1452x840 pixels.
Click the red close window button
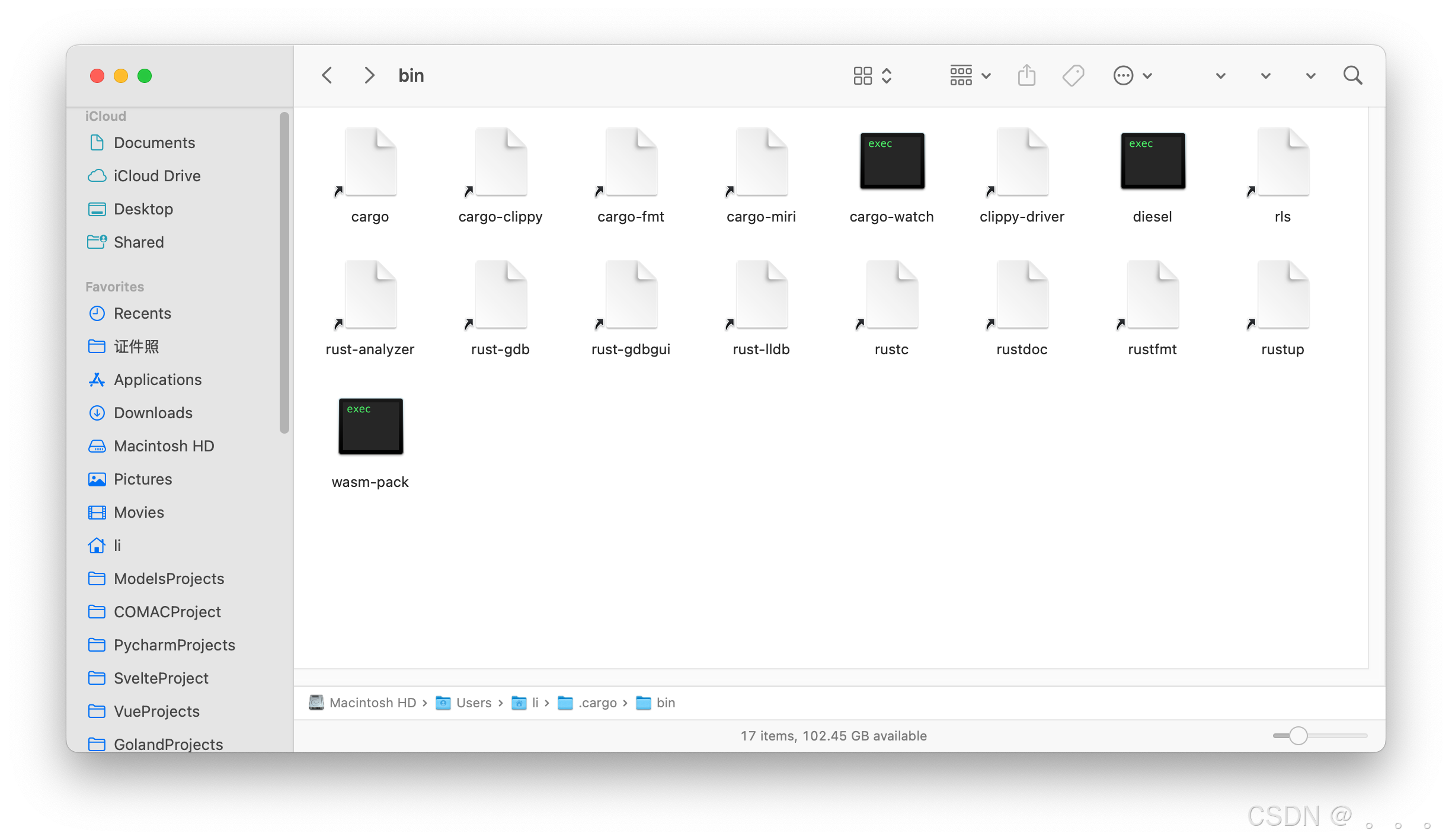click(x=97, y=76)
